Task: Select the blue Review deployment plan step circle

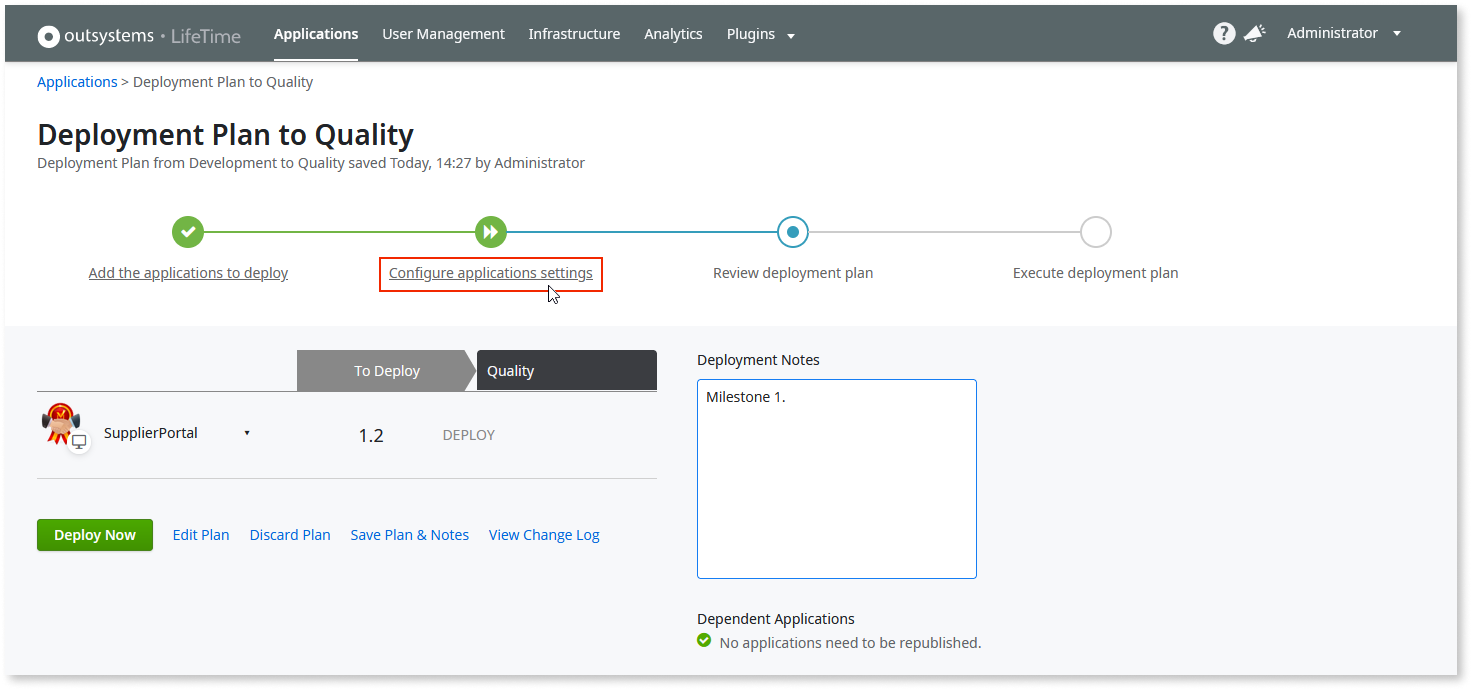Action: pyautogui.click(x=793, y=231)
